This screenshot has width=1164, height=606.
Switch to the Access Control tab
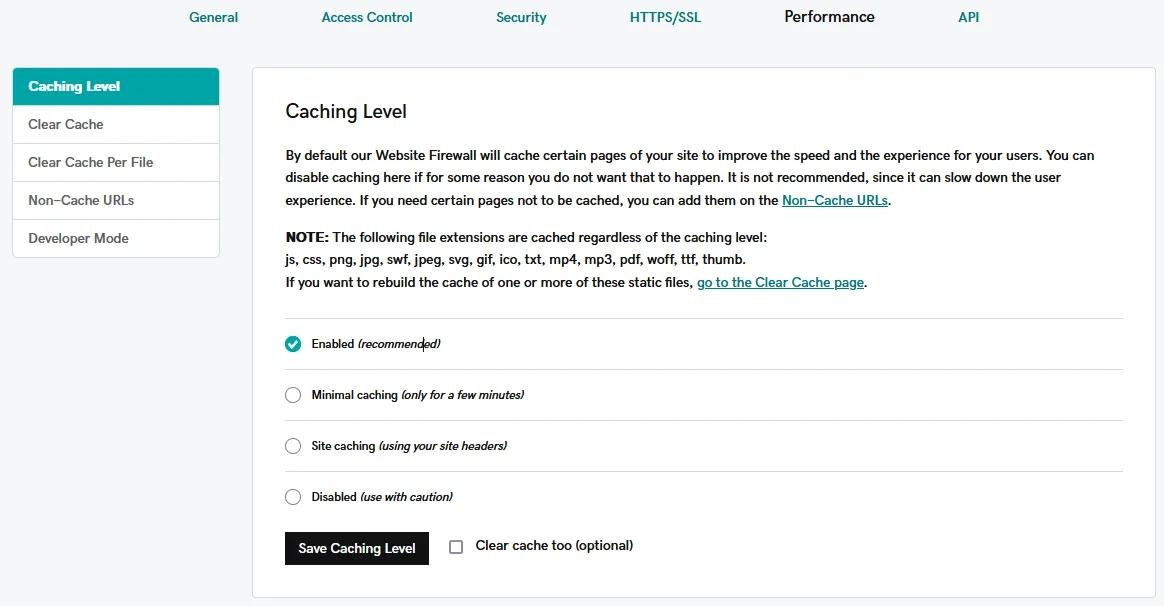coord(367,17)
